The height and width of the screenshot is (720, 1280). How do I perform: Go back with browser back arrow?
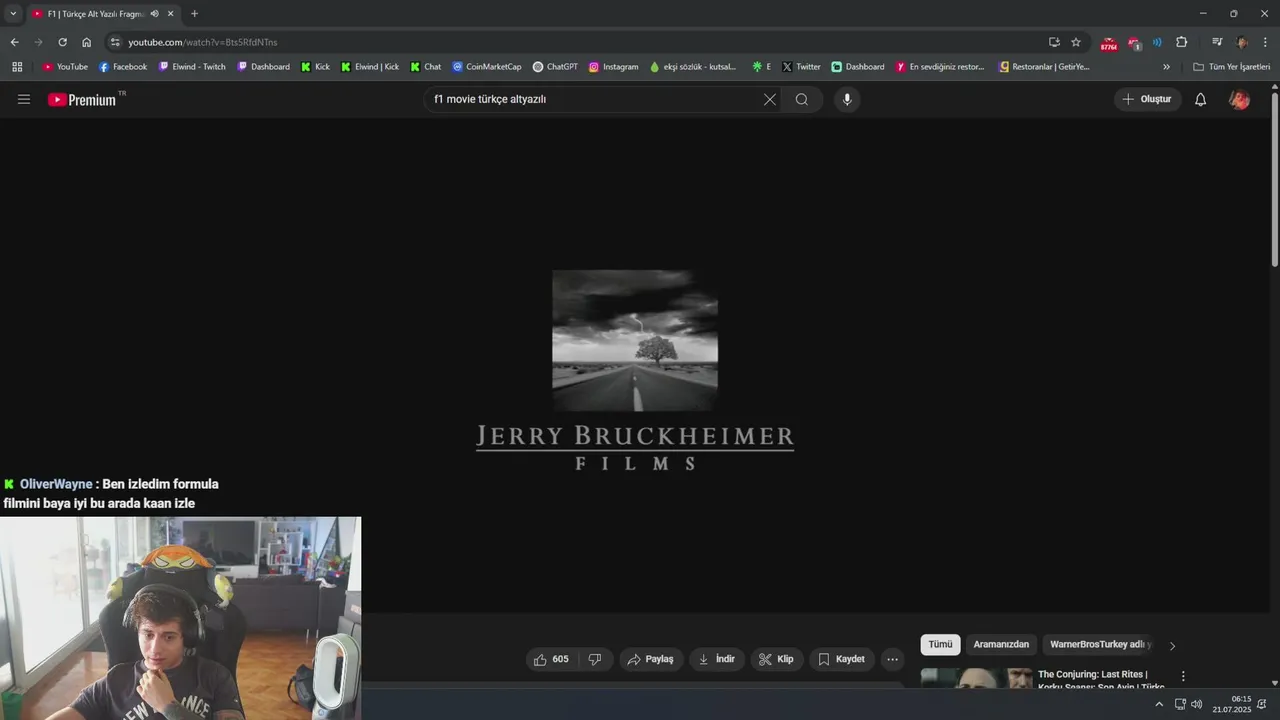(14, 42)
